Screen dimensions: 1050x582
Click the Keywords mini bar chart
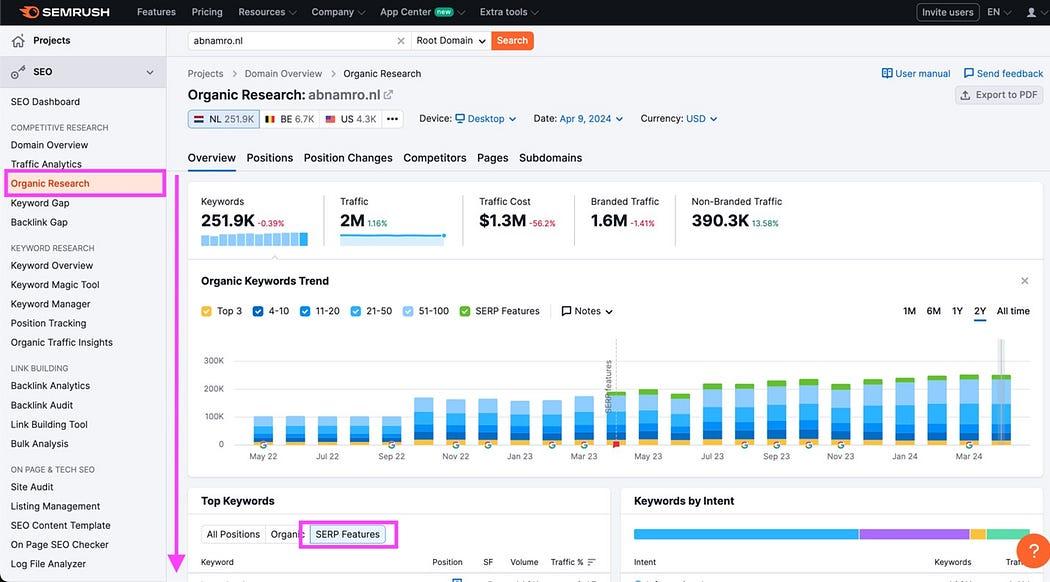[254, 239]
